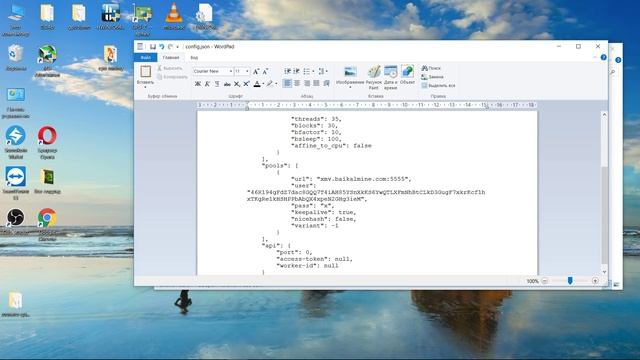Image resolution: width=640 pixels, height=360 pixels.
Task: Click the large Paste clipboard icon
Action: tap(145, 71)
